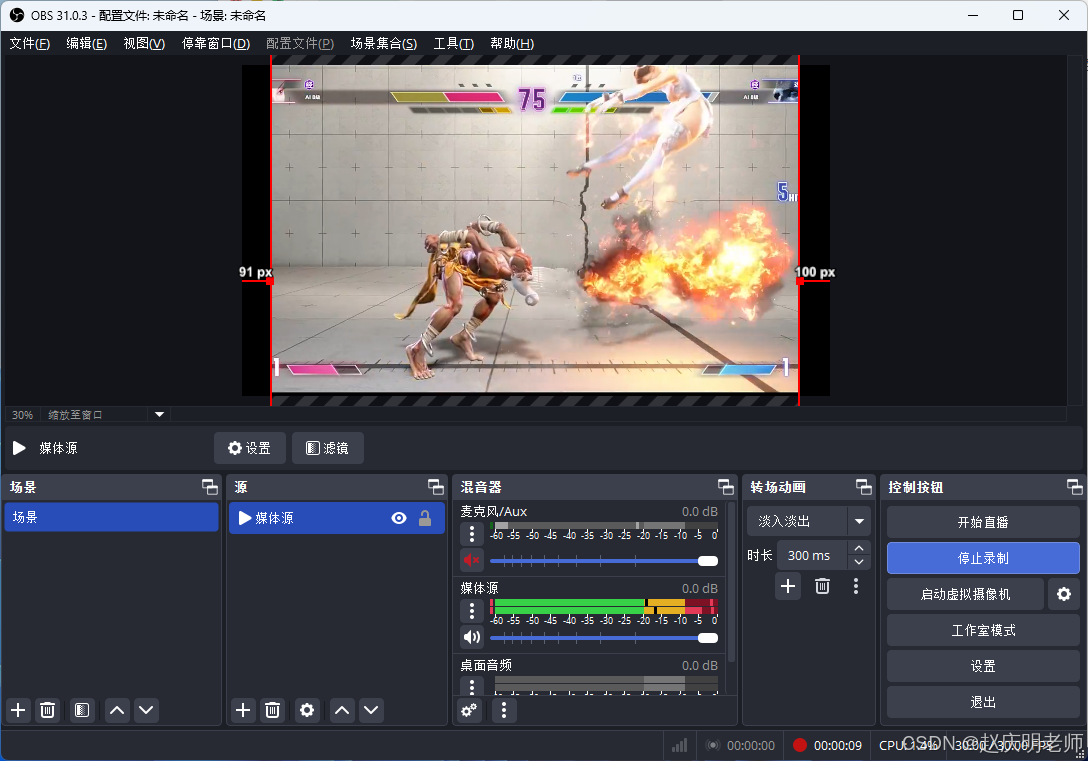This screenshot has width=1088, height=761.
Task: Select the 媒体源 source row
Action: coord(337,518)
